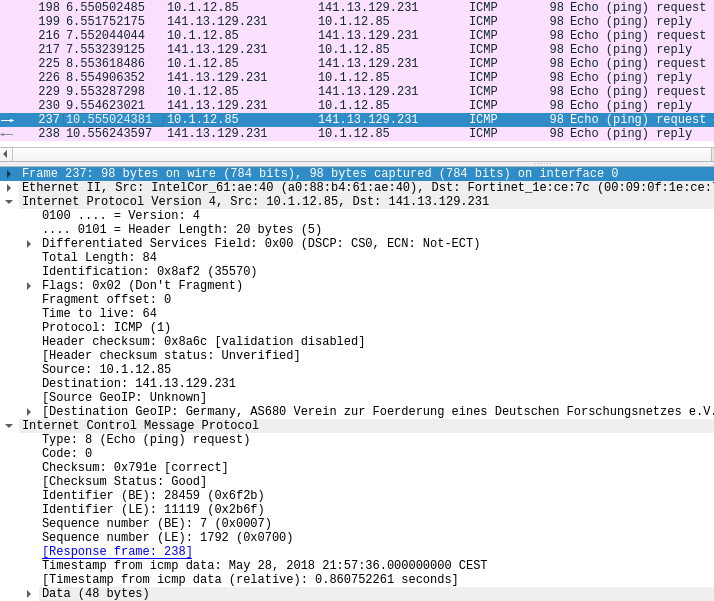This screenshot has height=601, width=714.
Task: Collapse the Internet Control Message Protocol section
Action: [9, 426]
